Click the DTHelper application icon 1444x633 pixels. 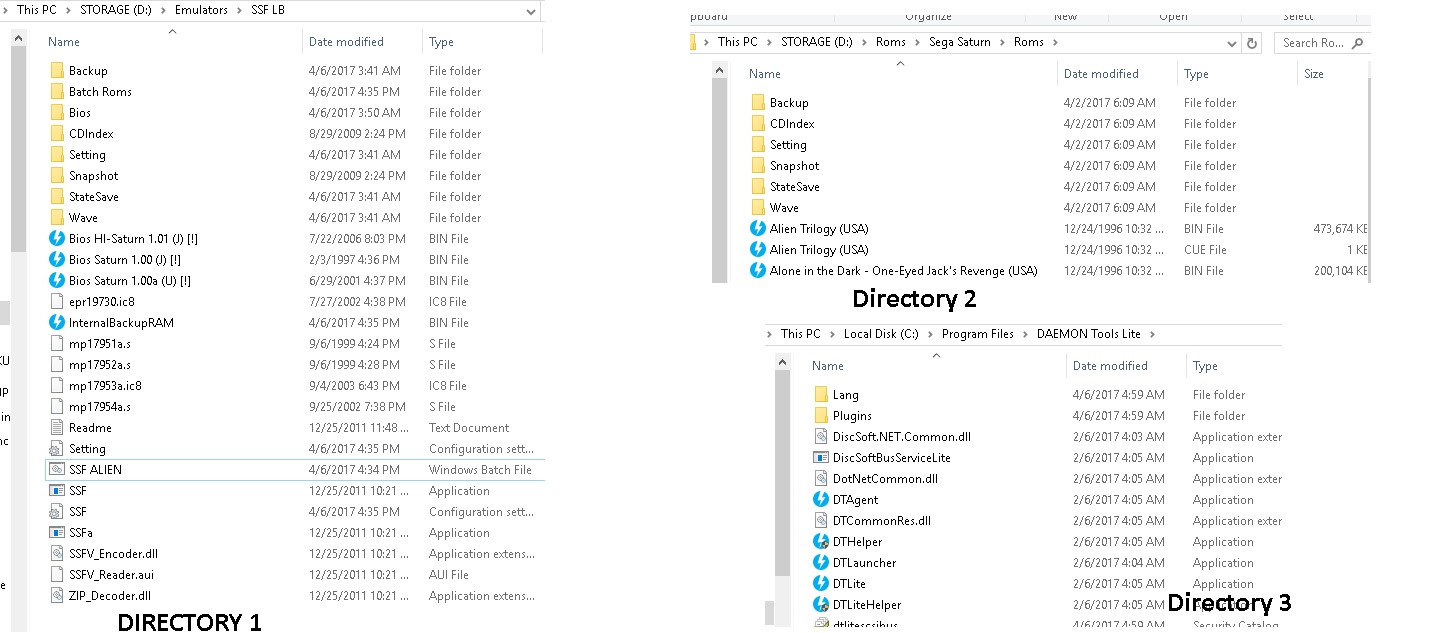point(821,542)
